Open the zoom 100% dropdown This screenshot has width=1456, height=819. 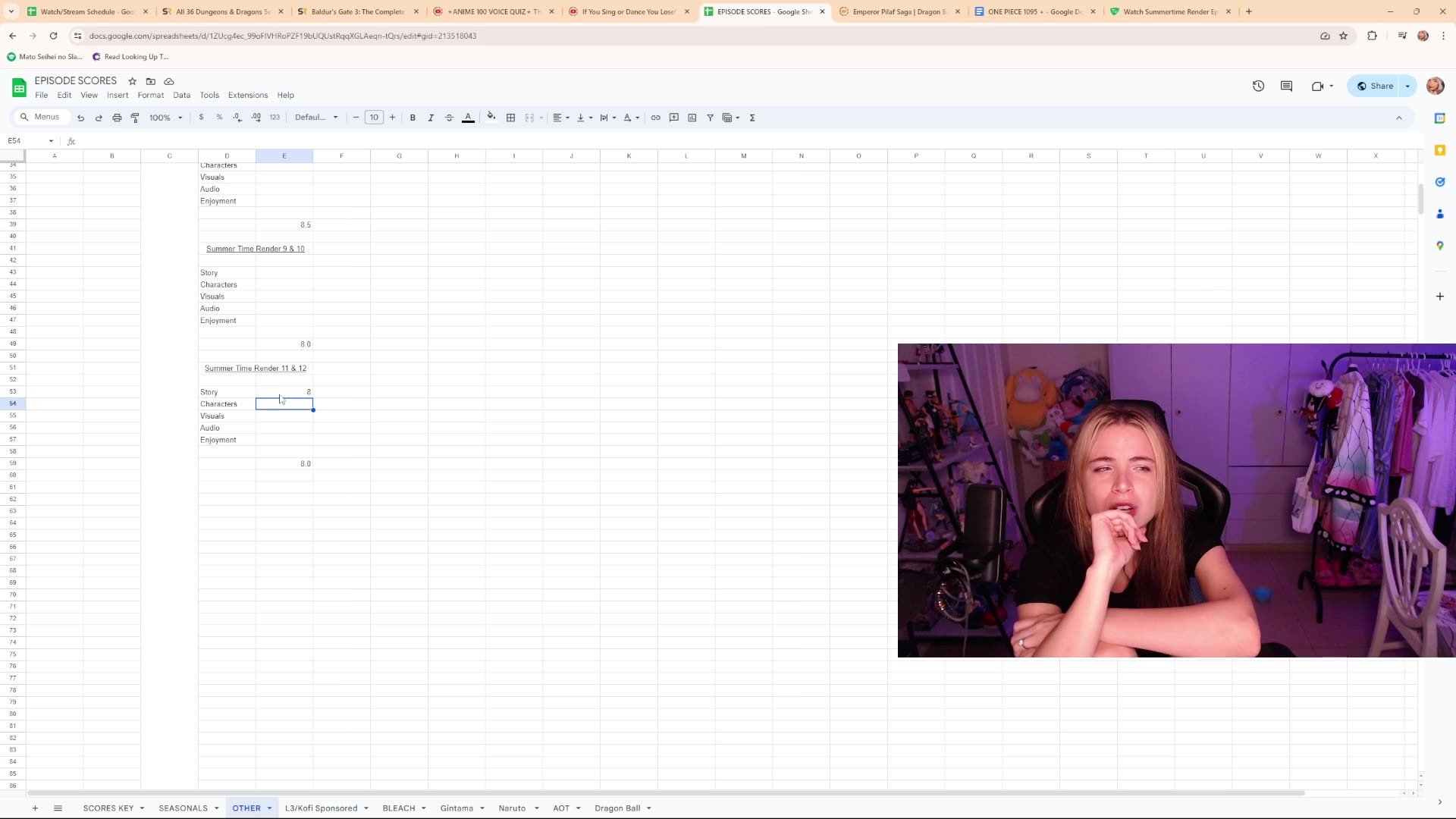pyautogui.click(x=165, y=118)
